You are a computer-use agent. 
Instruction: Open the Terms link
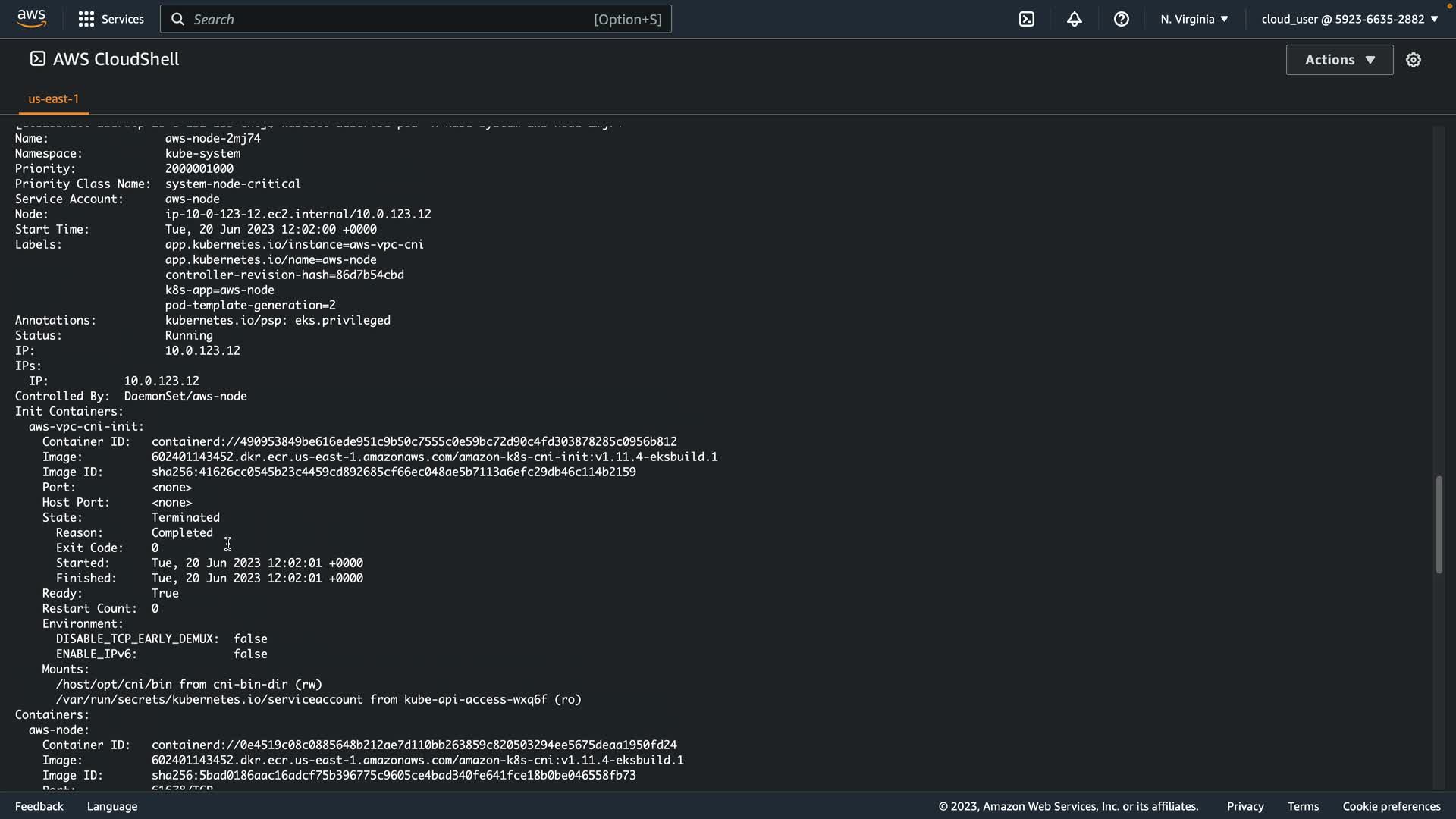pos(1303,806)
